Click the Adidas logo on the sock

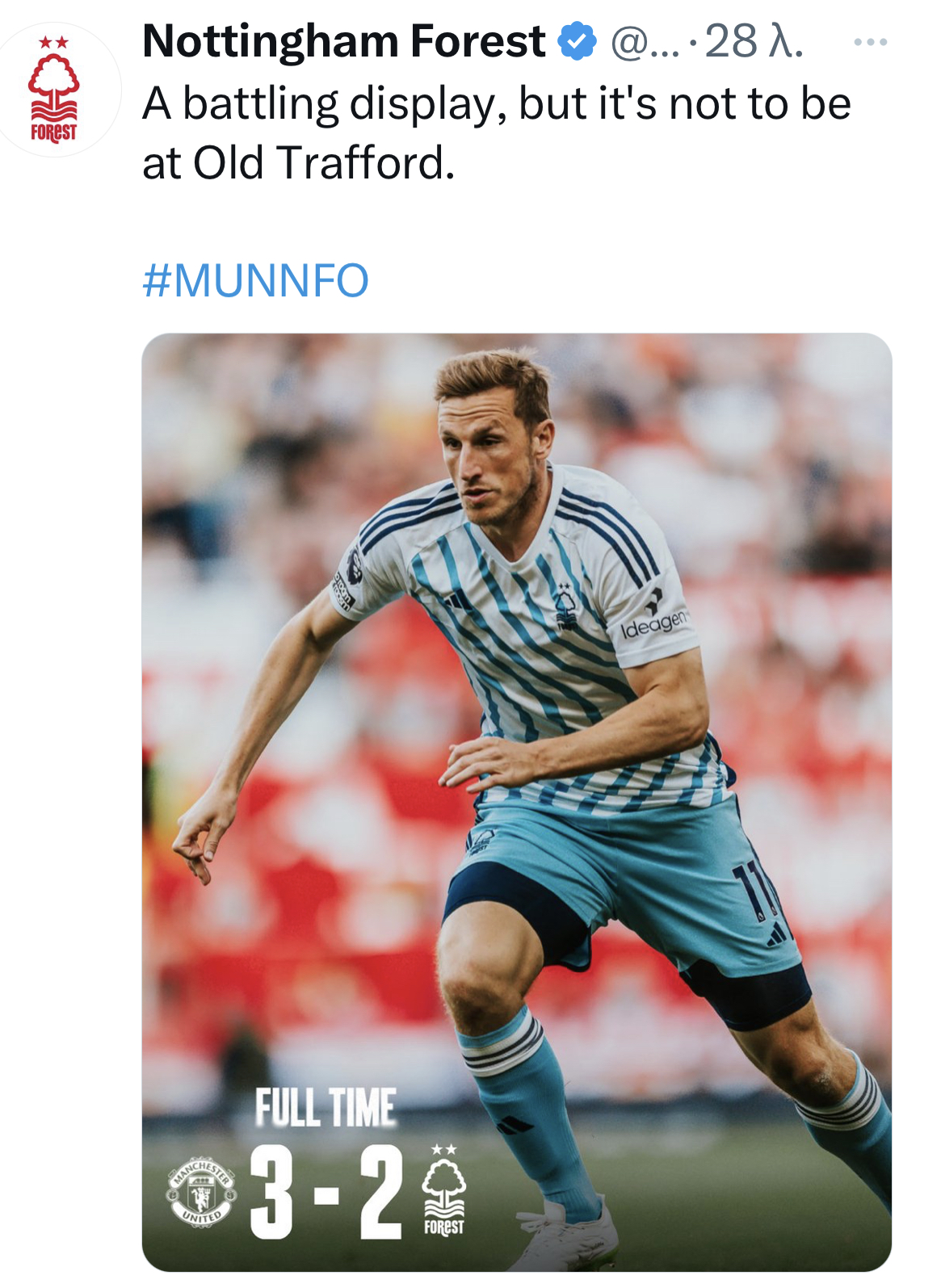514,1124
